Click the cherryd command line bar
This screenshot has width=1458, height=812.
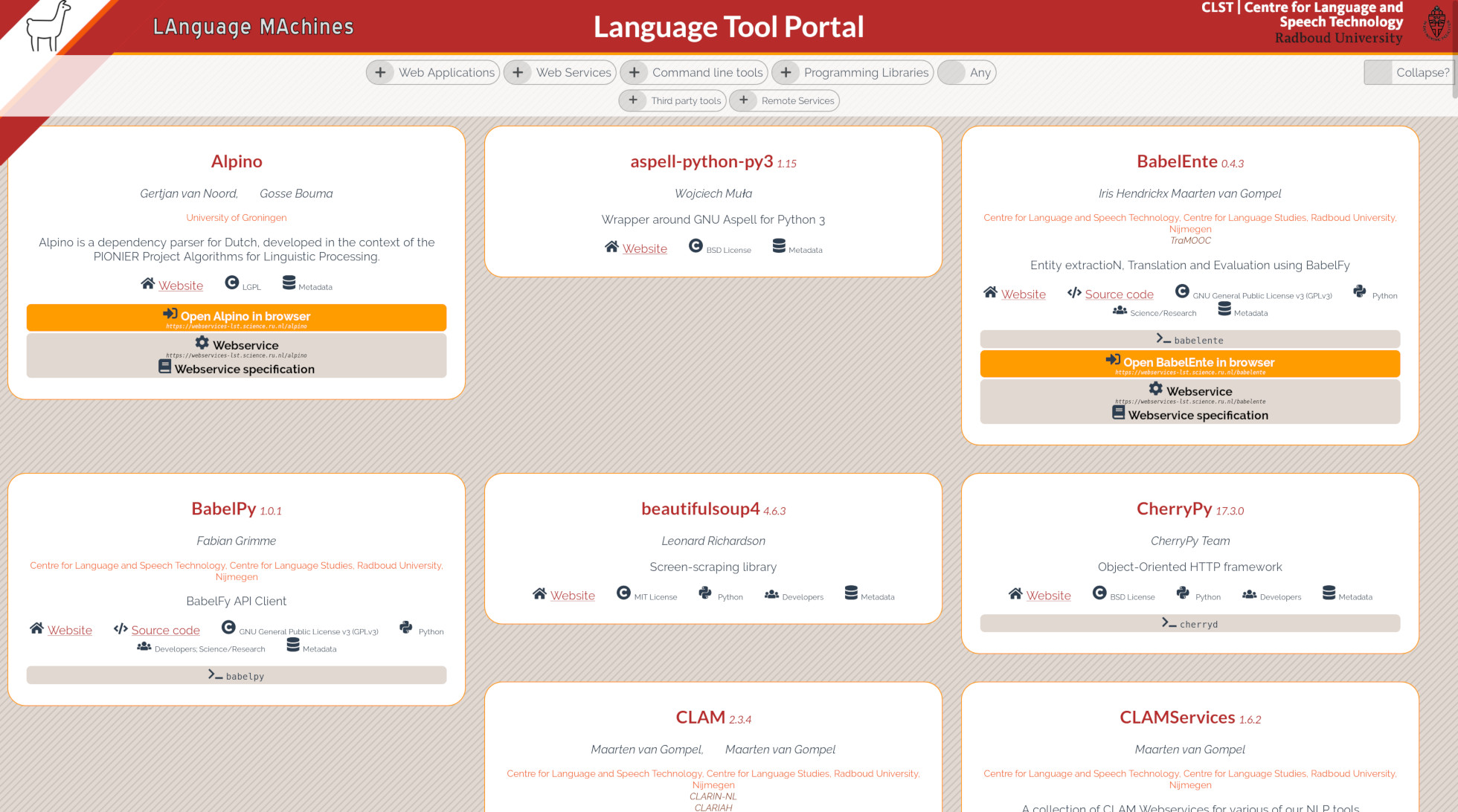point(1189,624)
